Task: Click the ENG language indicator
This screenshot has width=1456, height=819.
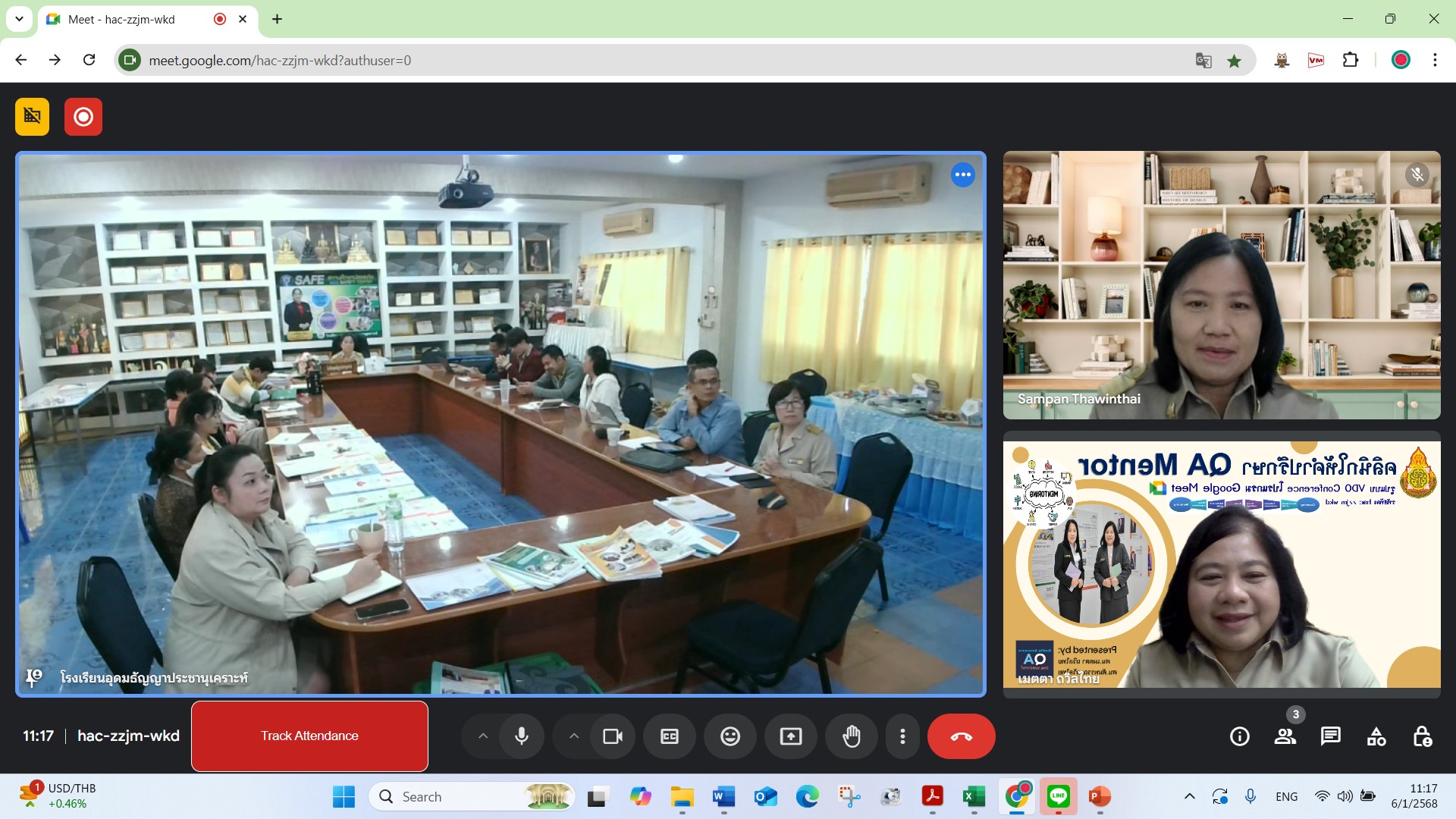Action: click(1286, 796)
